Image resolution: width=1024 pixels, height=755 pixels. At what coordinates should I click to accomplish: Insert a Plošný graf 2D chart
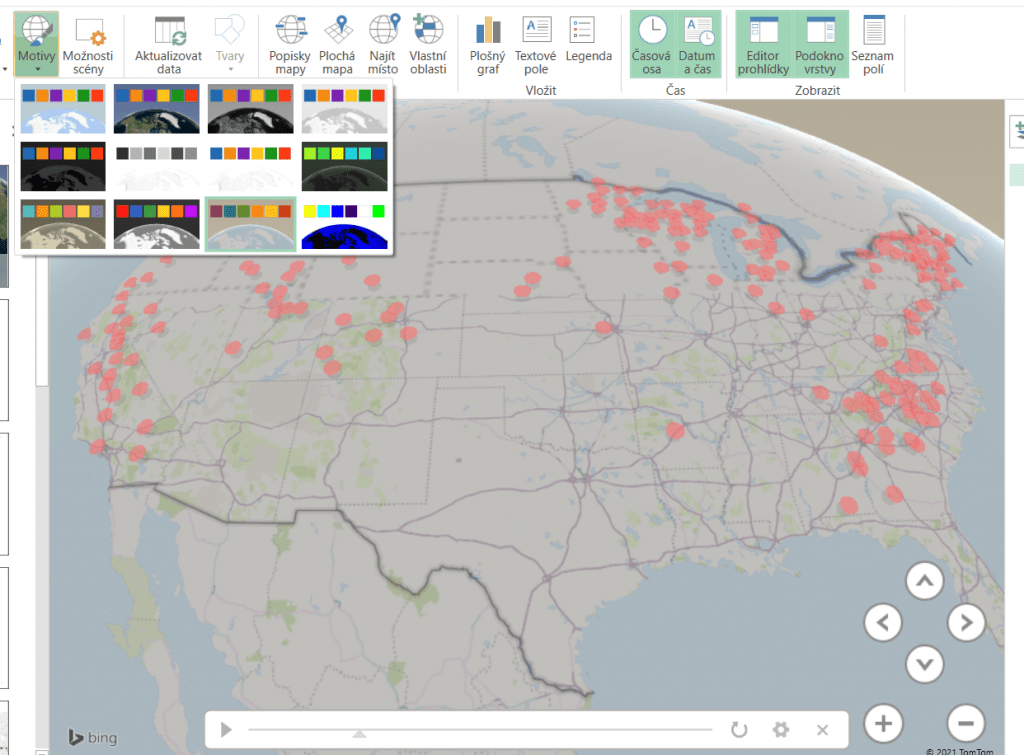pyautogui.click(x=487, y=46)
